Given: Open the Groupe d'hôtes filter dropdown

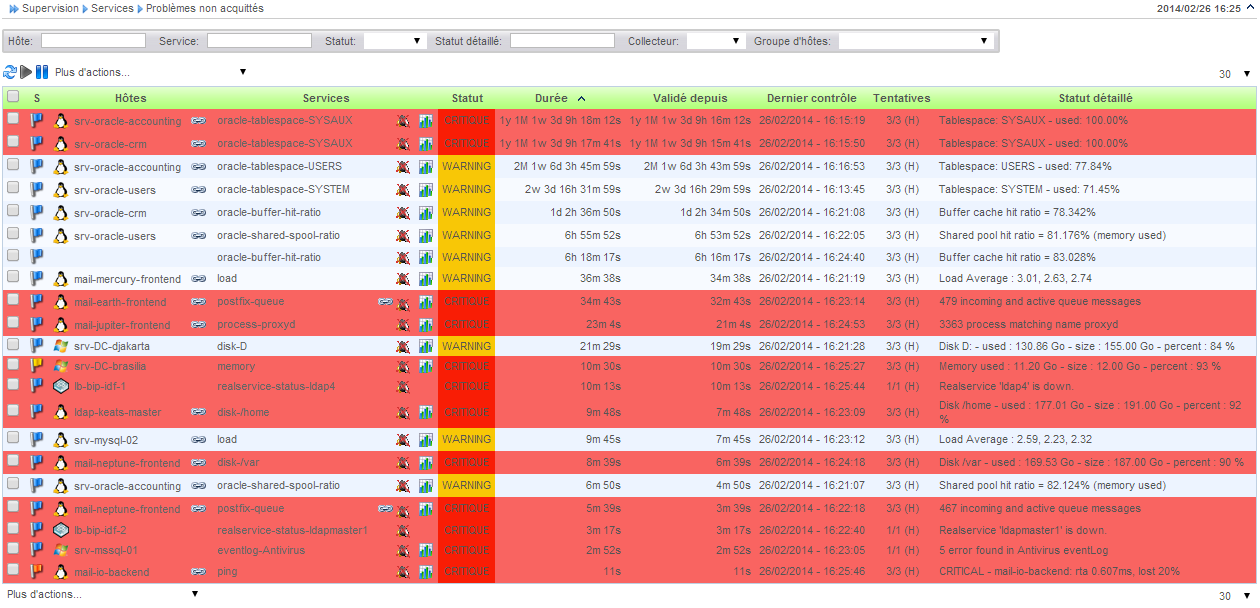Looking at the screenshot, I should tap(915, 41).
